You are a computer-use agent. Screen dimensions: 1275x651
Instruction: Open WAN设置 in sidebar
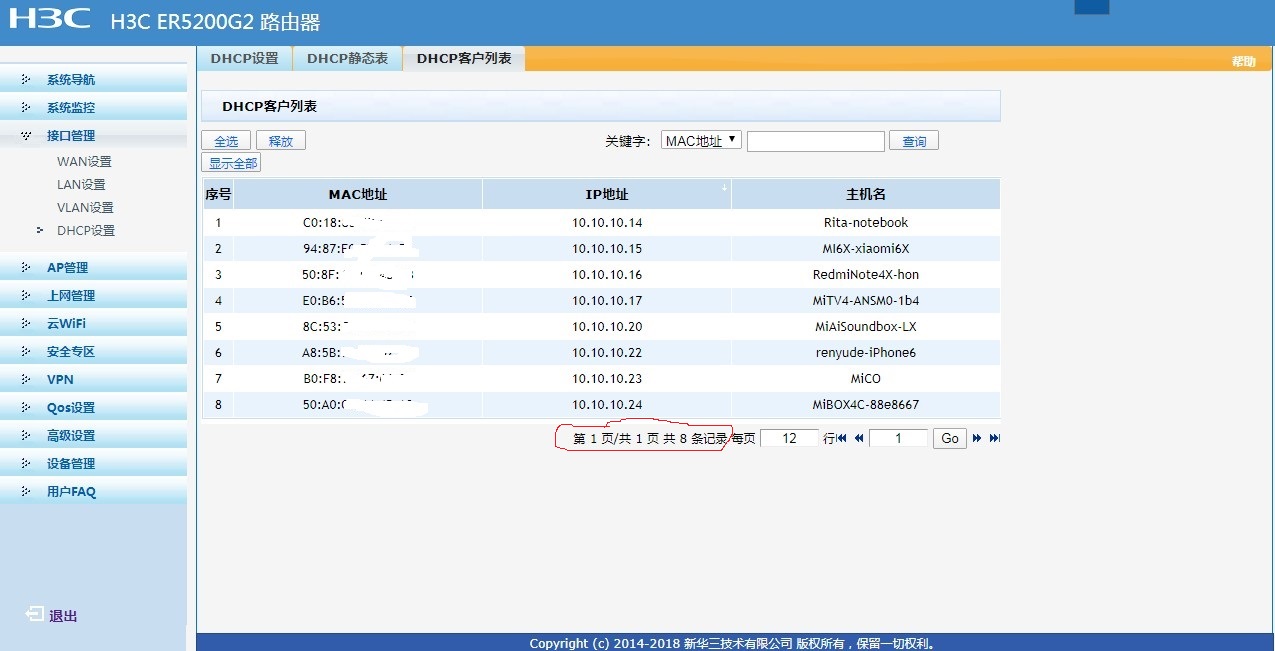pos(84,162)
